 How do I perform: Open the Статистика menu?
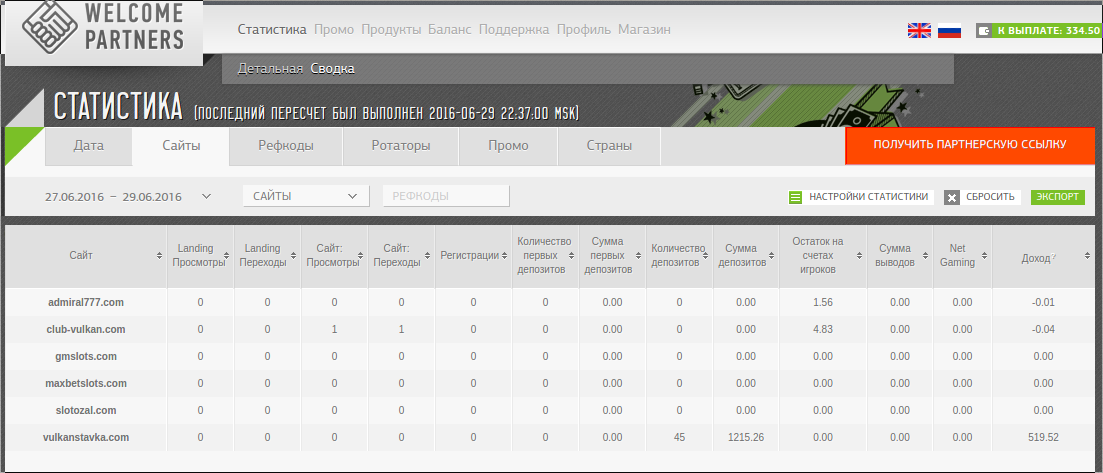pos(272,30)
